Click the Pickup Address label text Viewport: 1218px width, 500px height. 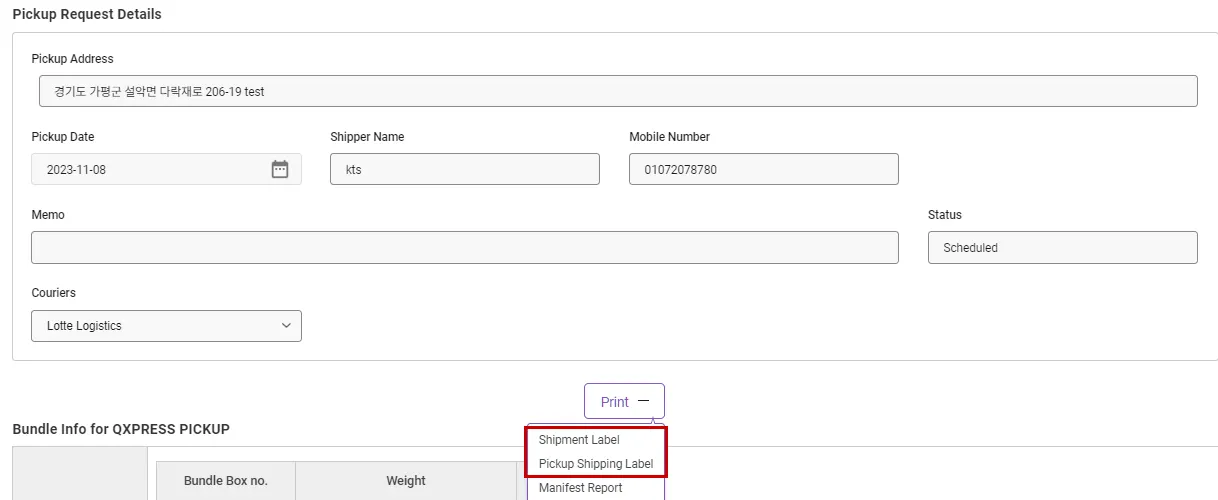[72, 59]
